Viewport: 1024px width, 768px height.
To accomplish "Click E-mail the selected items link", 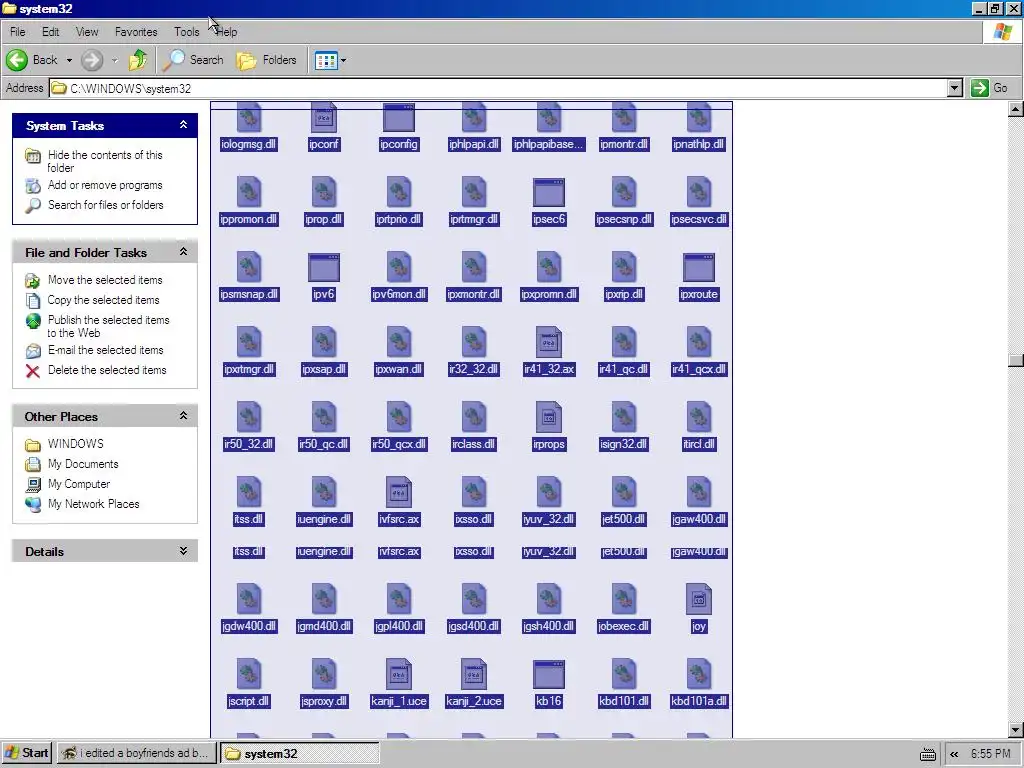I will click(105, 350).
